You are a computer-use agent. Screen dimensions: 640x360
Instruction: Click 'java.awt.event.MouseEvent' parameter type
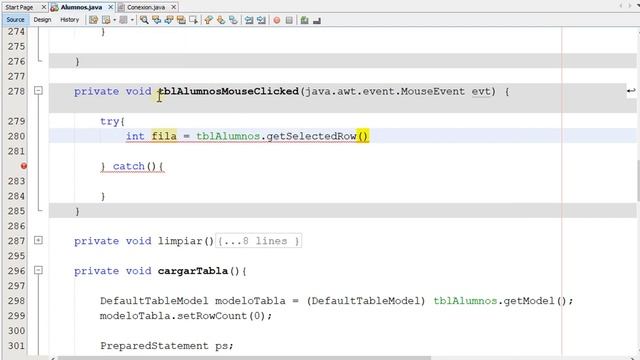pyautogui.click(x=385, y=91)
